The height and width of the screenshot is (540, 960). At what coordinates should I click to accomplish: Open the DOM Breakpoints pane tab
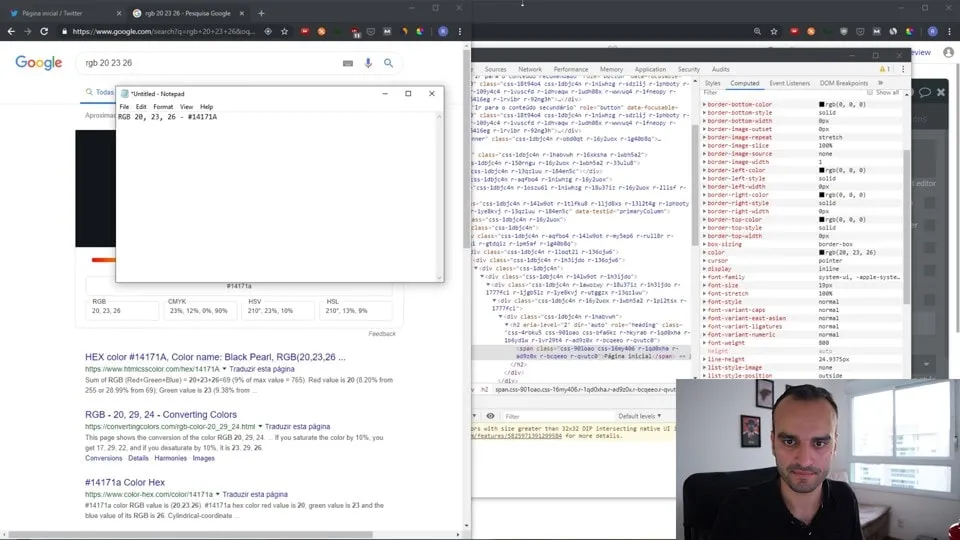[844, 83]
